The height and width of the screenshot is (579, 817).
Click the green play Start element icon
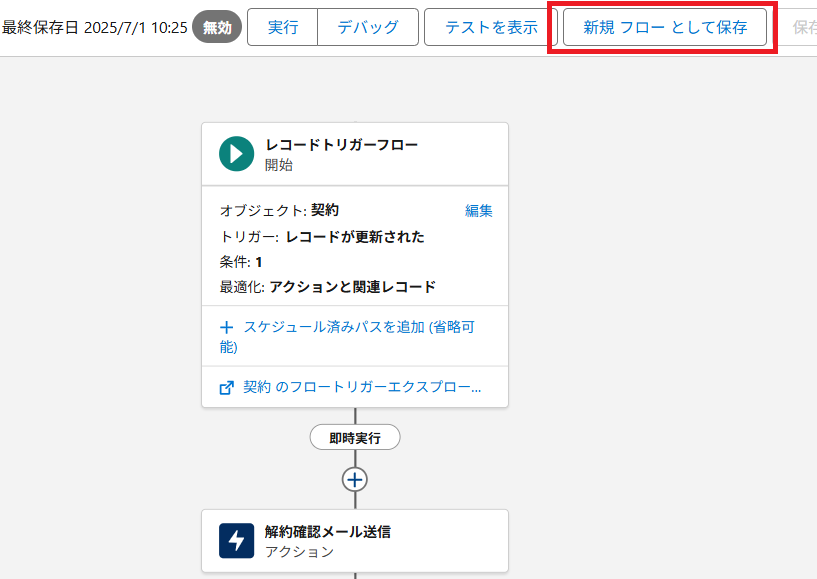coord(237,154)
